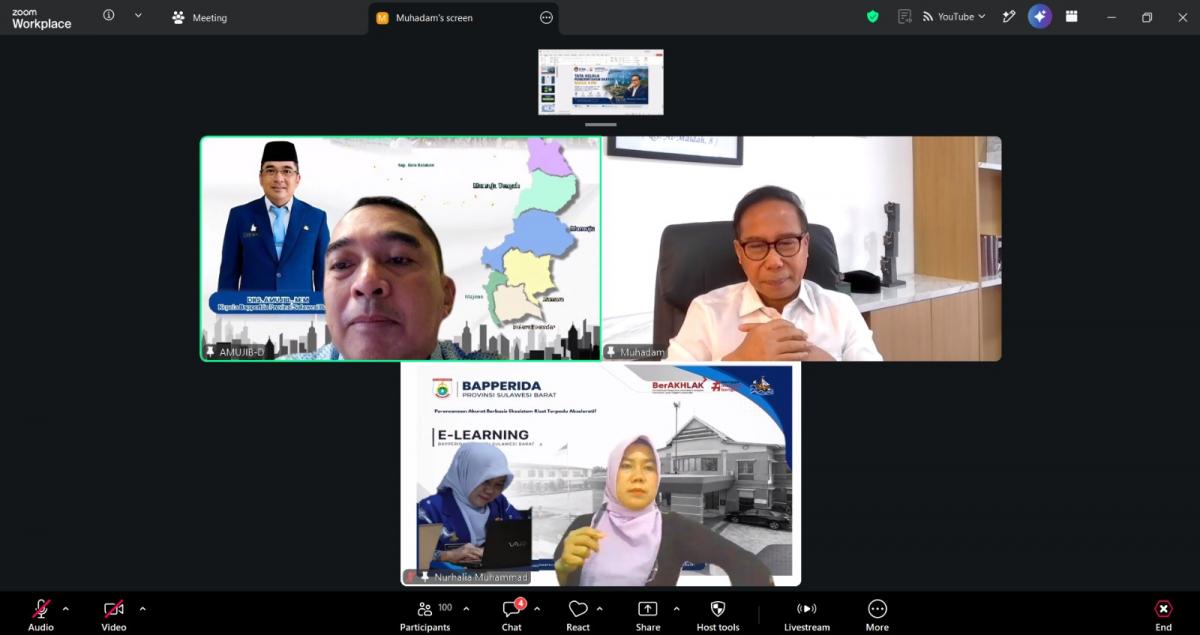Expand the React options caret

pyautogui.click(x=600, y=609)
